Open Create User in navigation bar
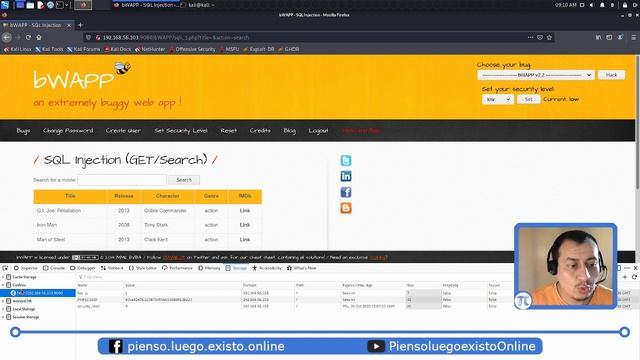 click(123, 131)
